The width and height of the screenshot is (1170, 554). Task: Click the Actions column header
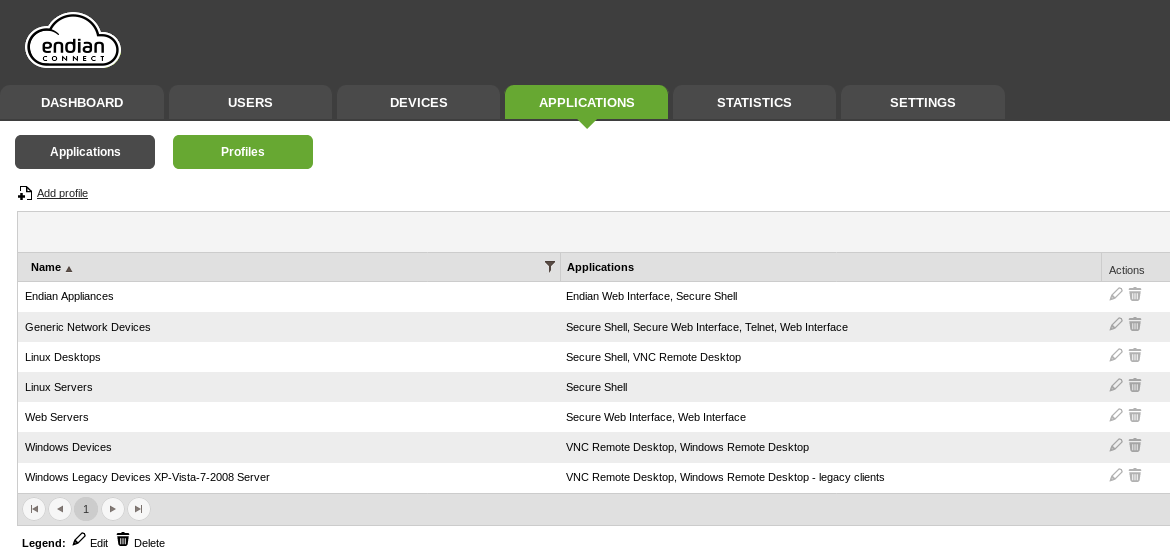1127,270
